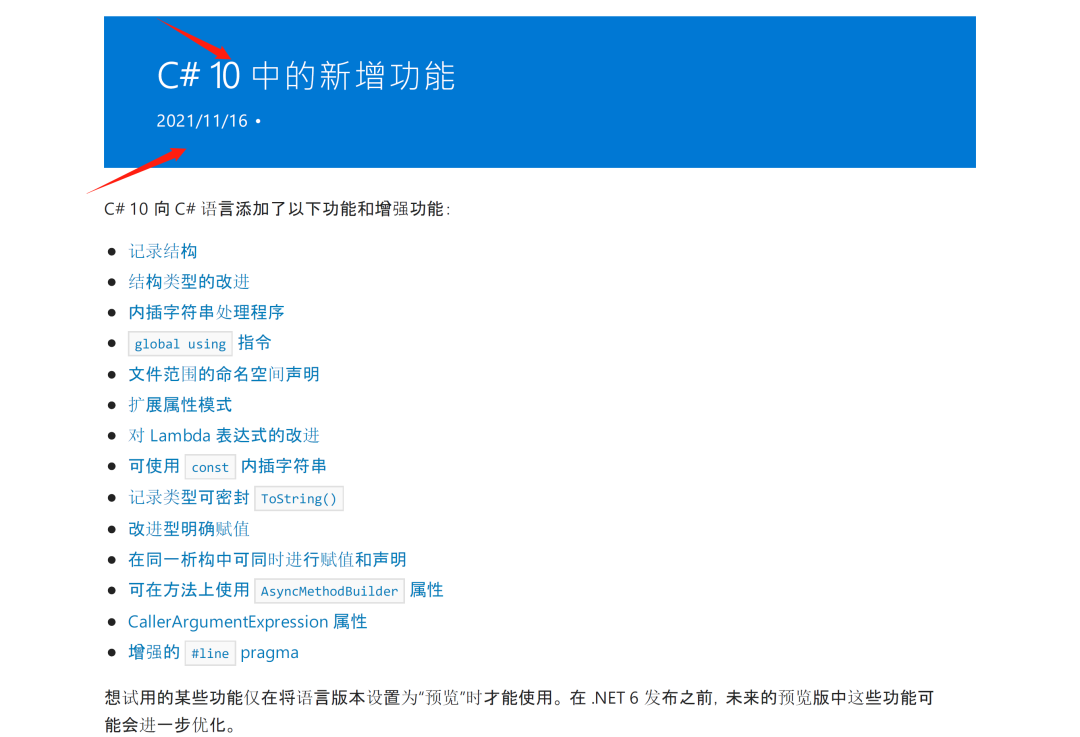1080x737 pixels.
Task: Click the title C# 10 中的新增功能
Action: click(x=306, y=75)
